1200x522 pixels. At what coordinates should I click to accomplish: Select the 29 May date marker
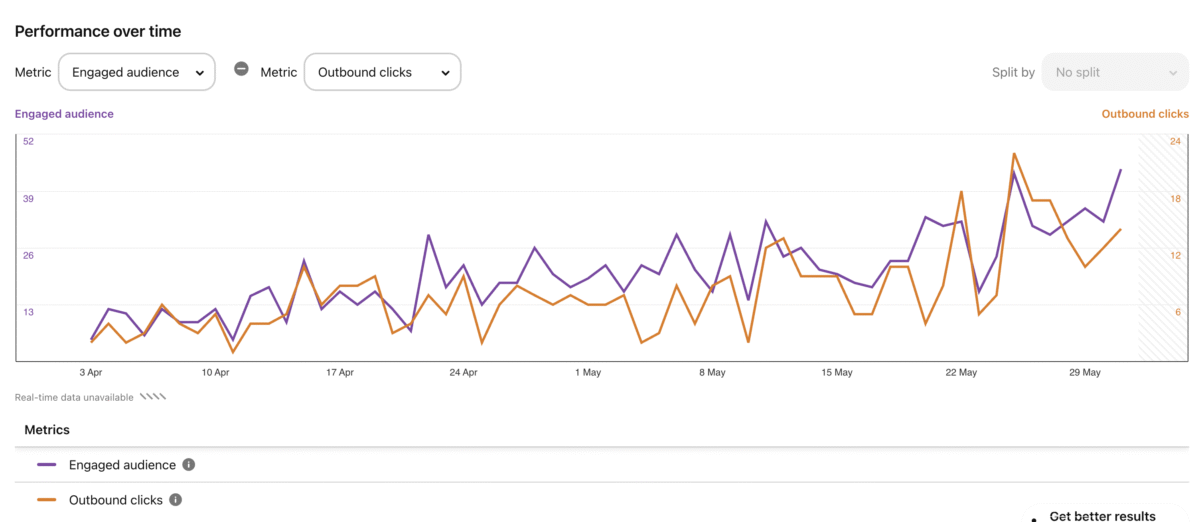[x=1085, y=373]
